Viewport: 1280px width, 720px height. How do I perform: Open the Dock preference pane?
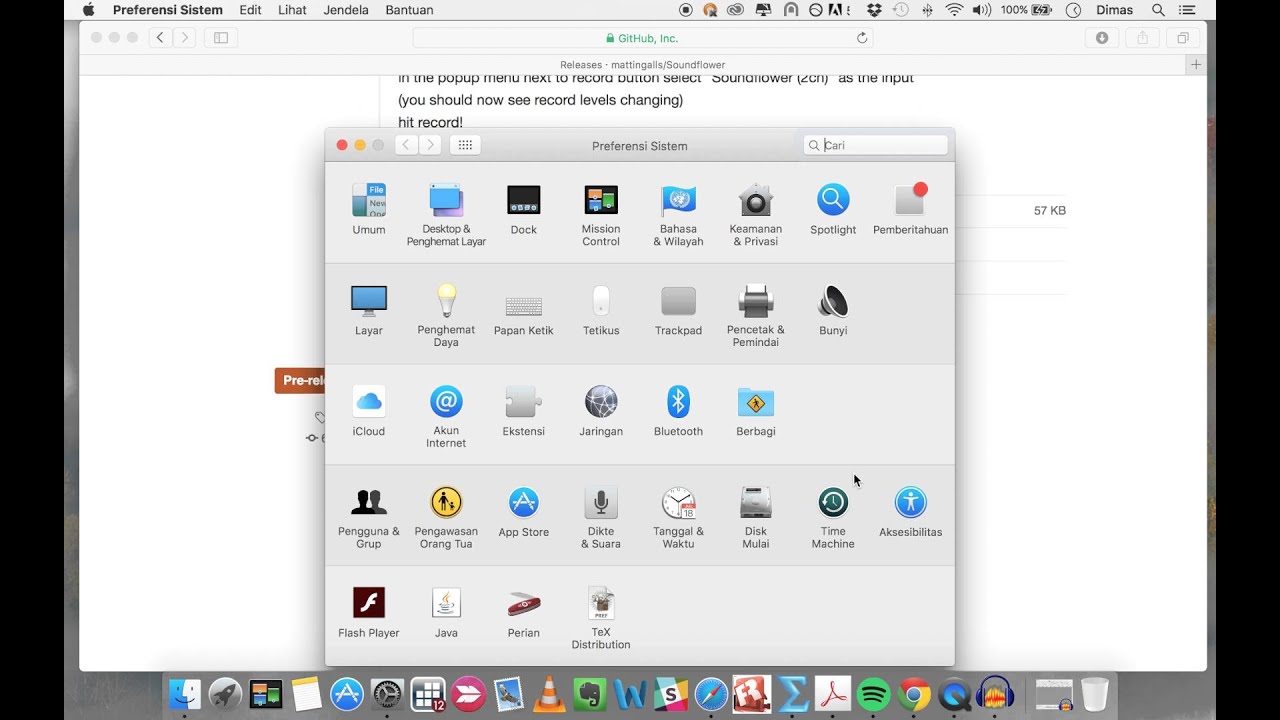pyautogui.click(x=524, y=209)
